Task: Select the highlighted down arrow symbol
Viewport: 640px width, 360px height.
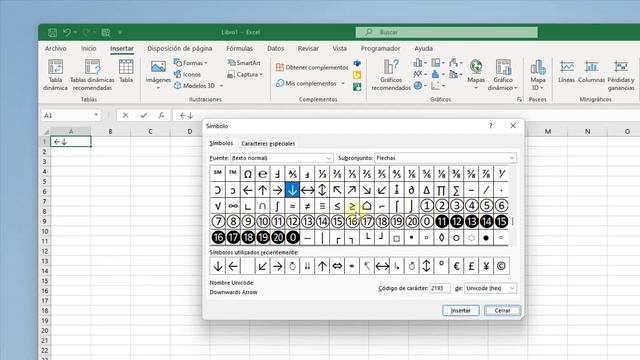Action: click(292, 190)
